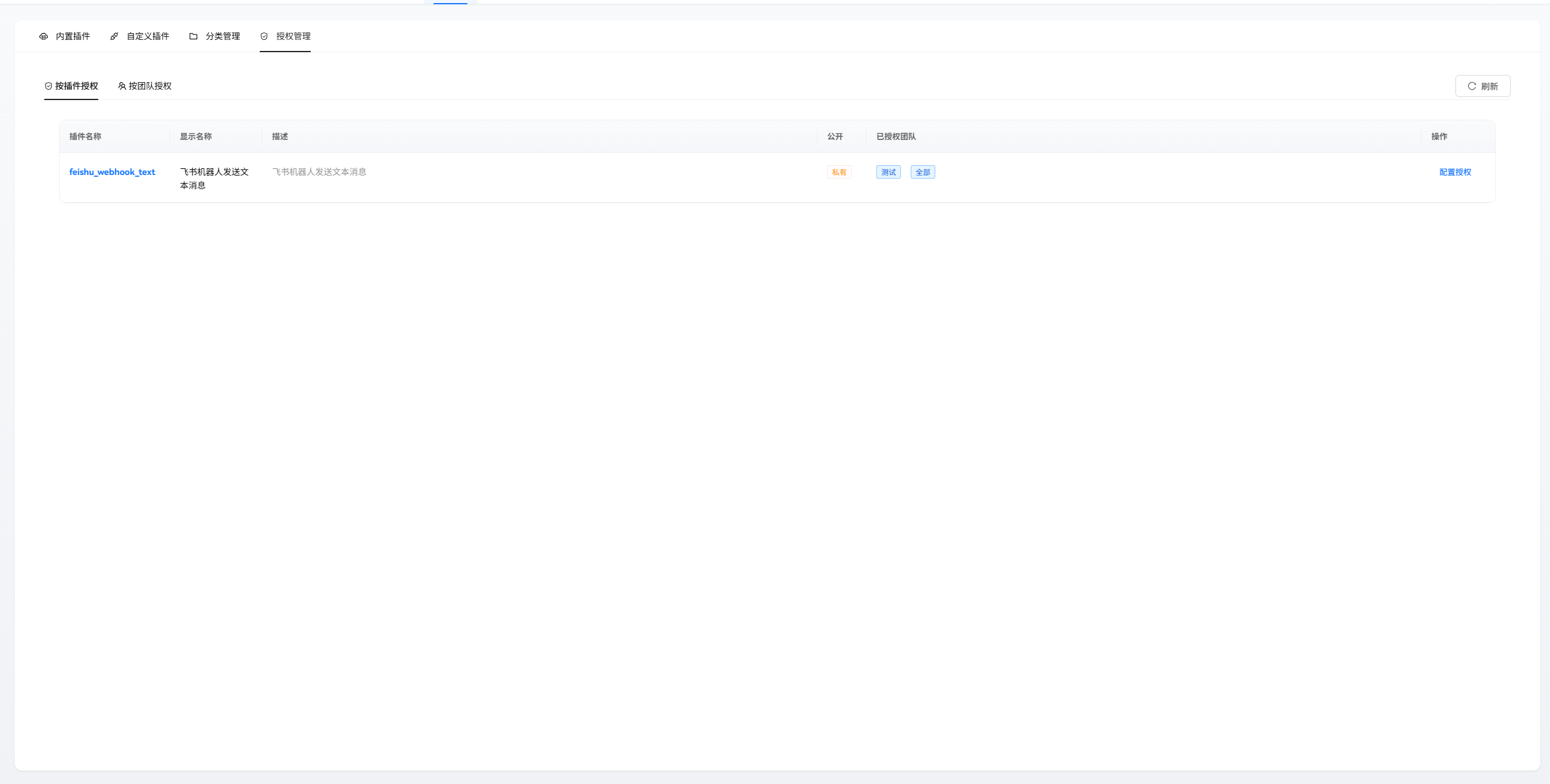Click the team icon beside 按团队授权
Screen dimensions: 1550x784
tap(122, 86)
